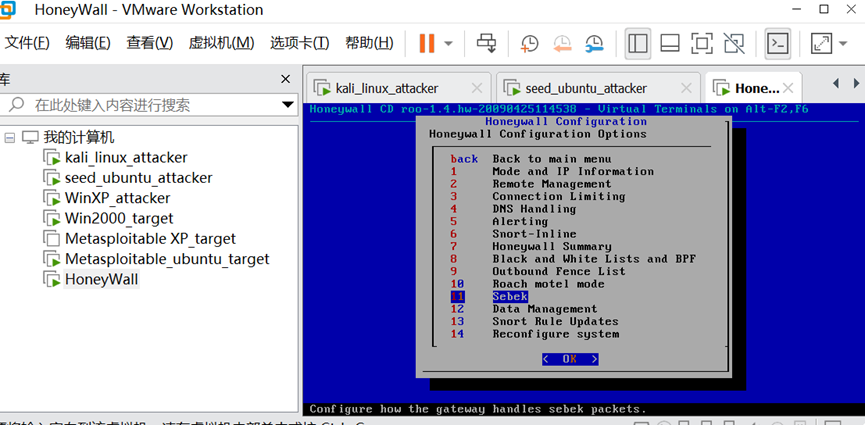Click the Metasploitable XP_target powered-off VM icon
This screenshot has height=425, width=865.
pyautogui.click(x=52, y=239)
